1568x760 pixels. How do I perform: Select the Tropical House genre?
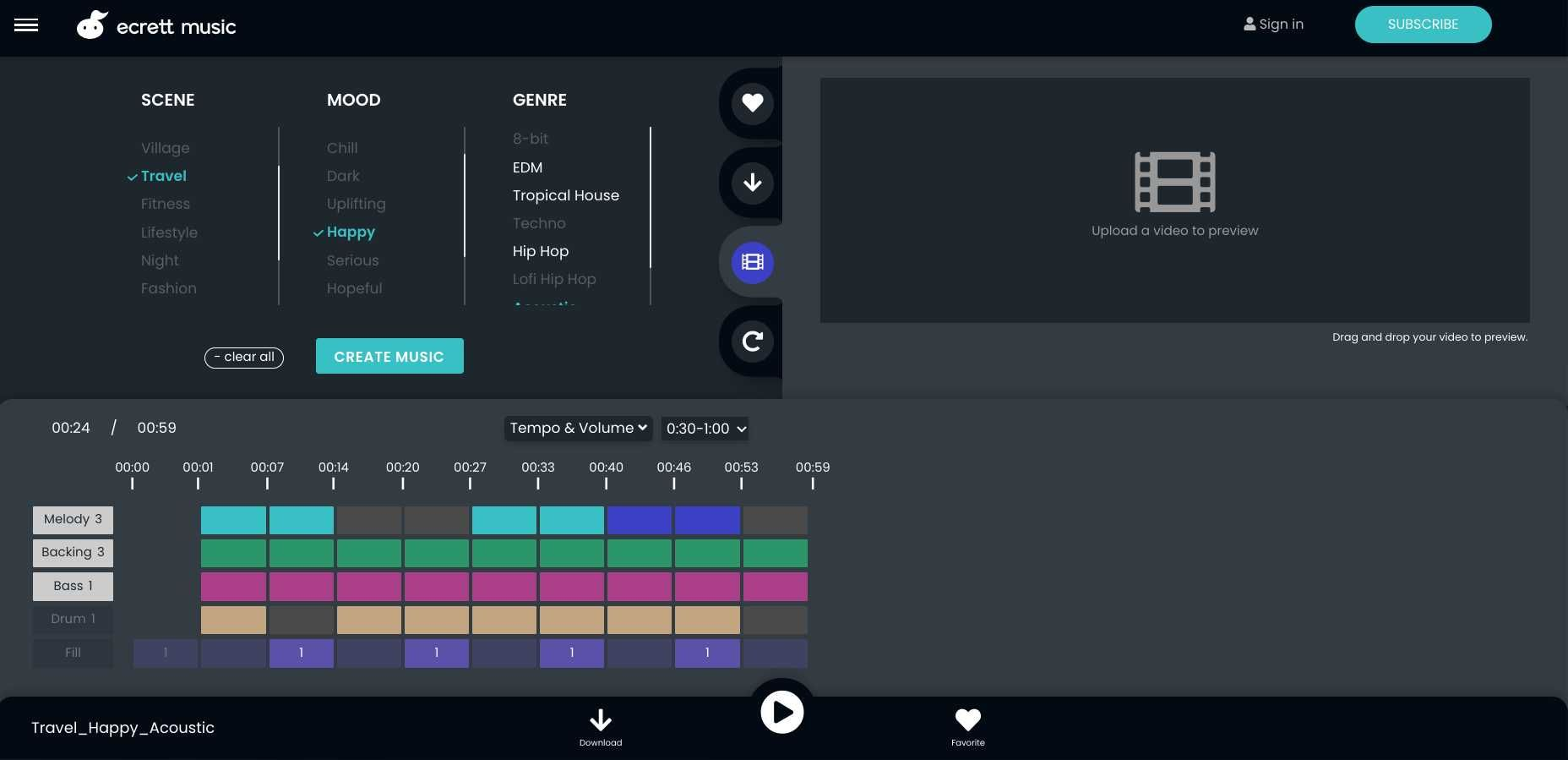566,195
